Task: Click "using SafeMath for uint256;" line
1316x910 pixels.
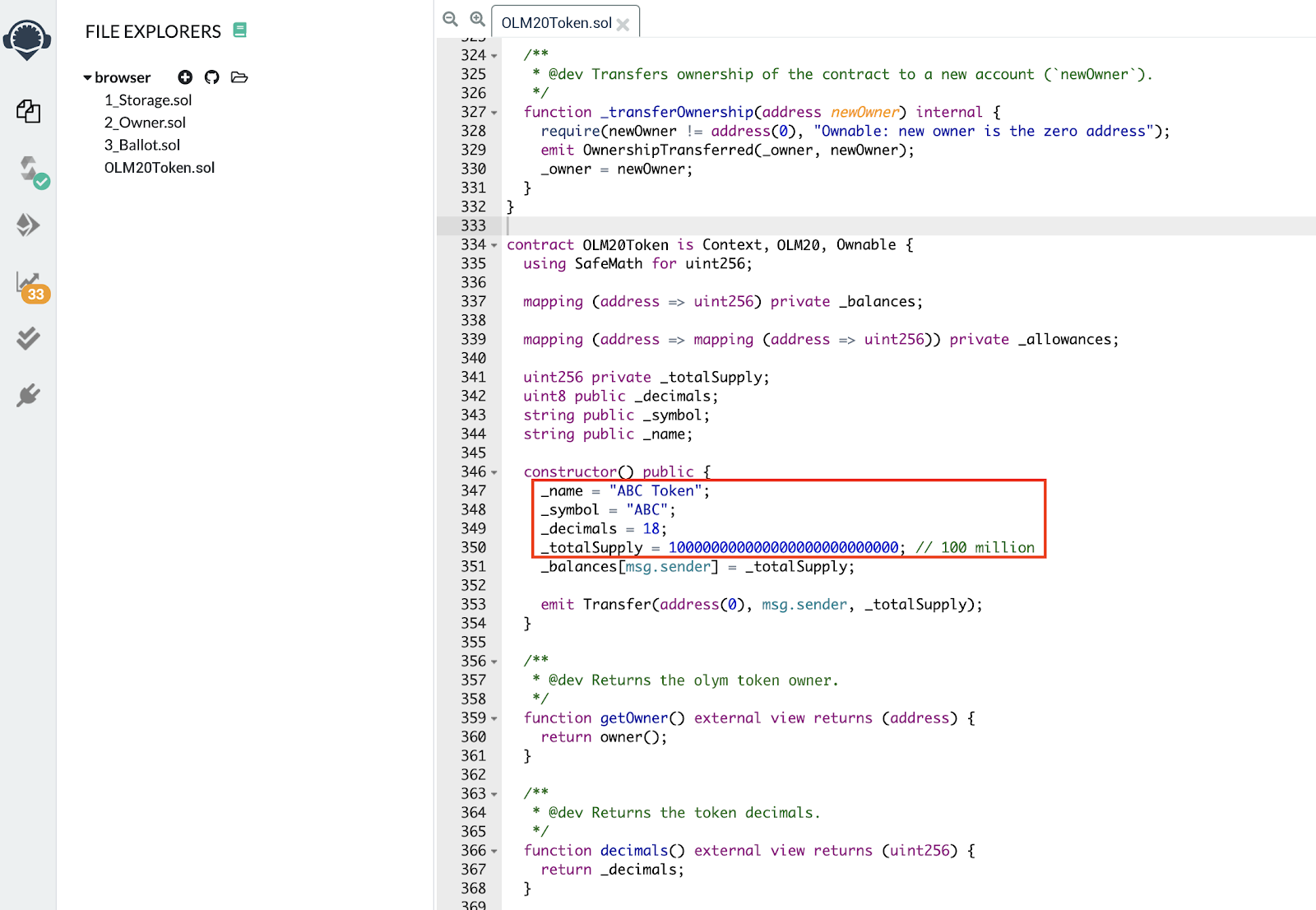Action: [637, 263]
